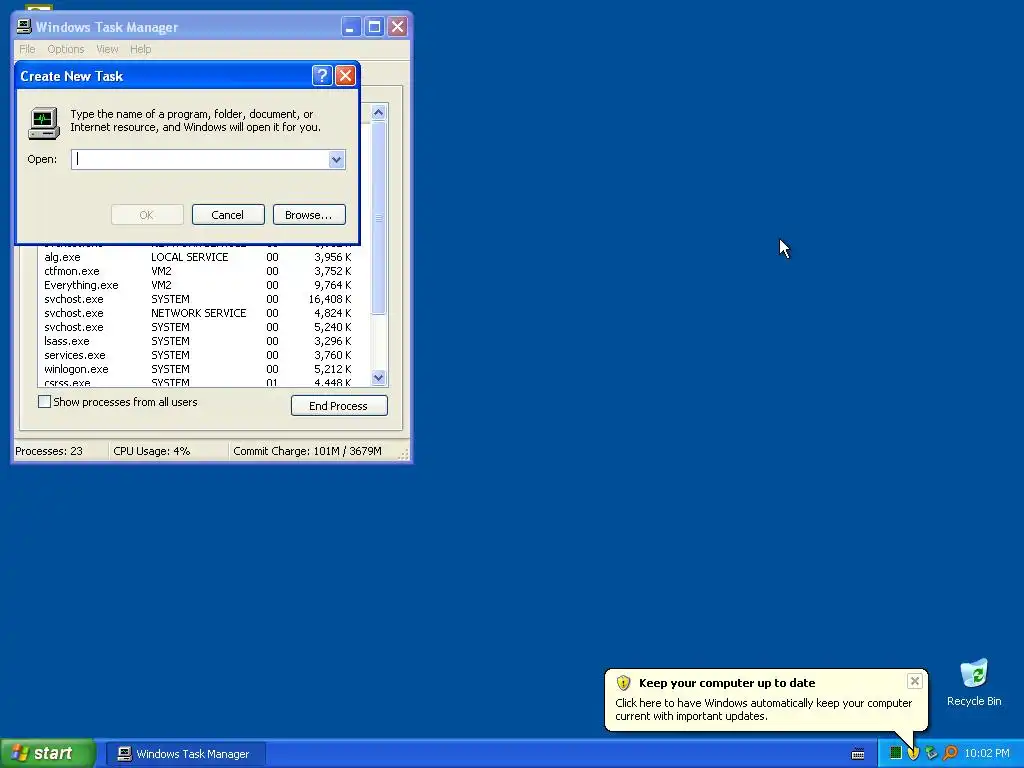Open the Options menu in Task Manager
1024x768 pixels.
pyautogui.click(x=65, y=49)
